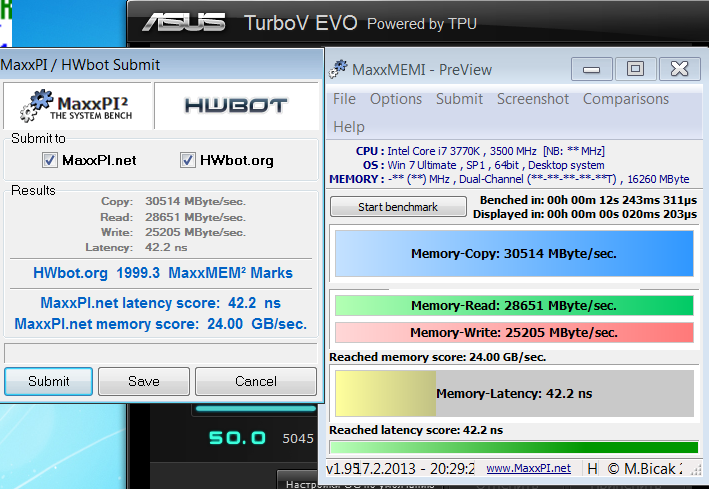709x489 pixels.
Task: Click the Save button
Action: 144,381
